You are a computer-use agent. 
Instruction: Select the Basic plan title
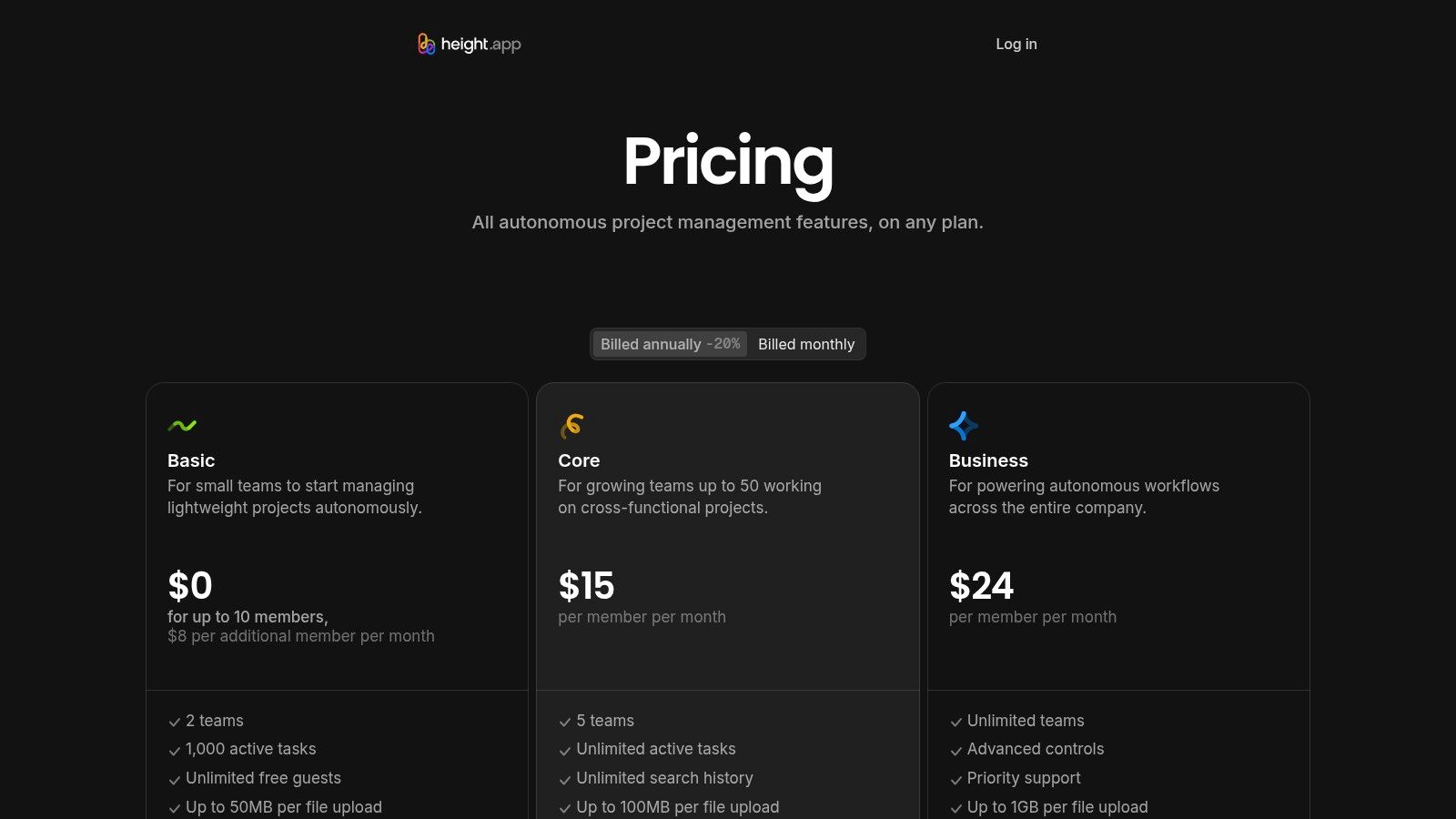click(x=191, y=460)
